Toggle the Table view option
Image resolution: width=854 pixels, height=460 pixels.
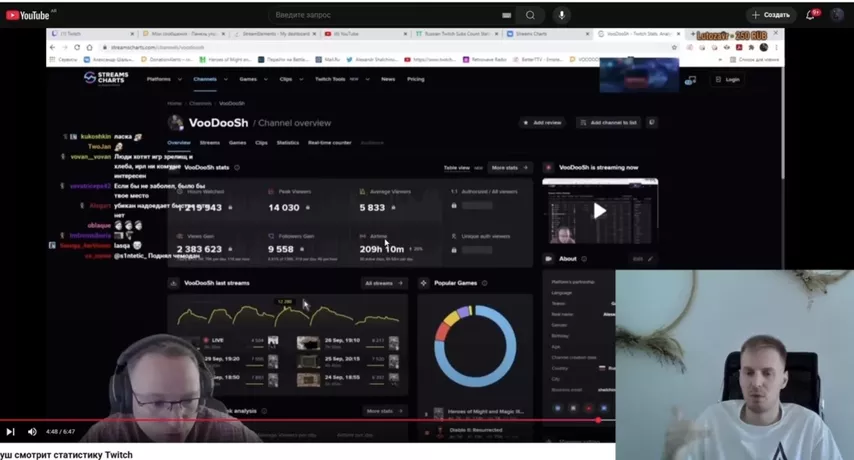pyautogui.click(x=456, y=168)
